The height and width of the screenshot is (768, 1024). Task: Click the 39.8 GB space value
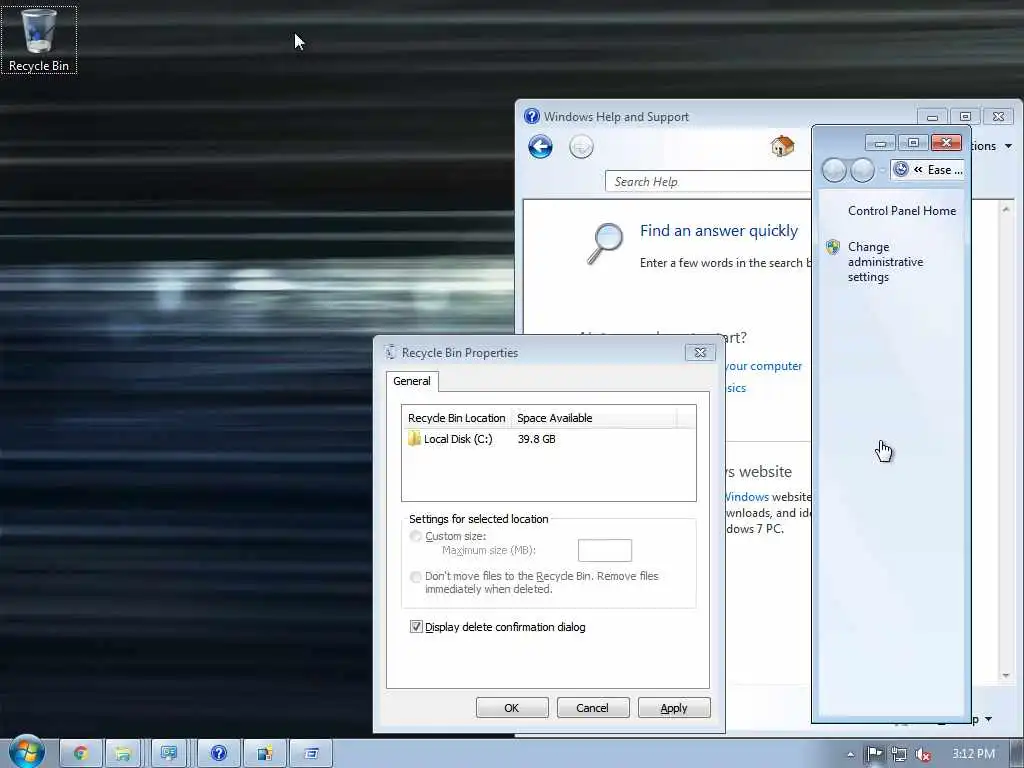[x=536, y=439]
